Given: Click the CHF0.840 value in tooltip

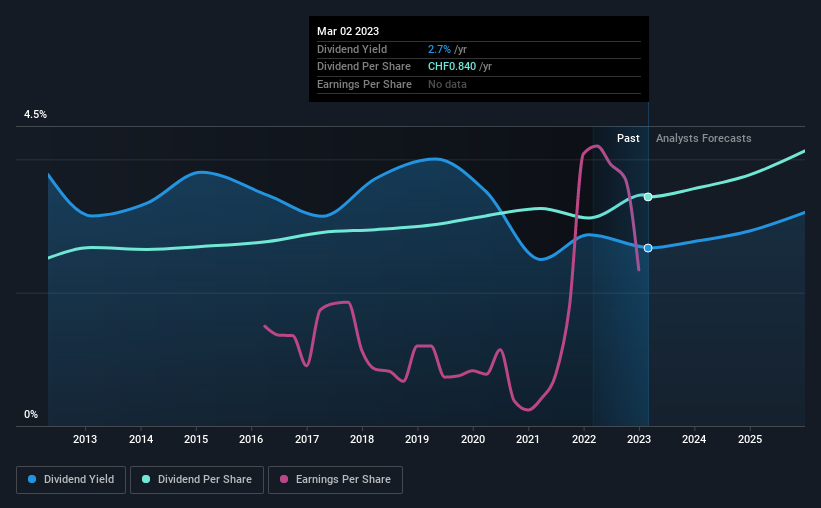Looking at the screenshot, I should coord(452,67).
